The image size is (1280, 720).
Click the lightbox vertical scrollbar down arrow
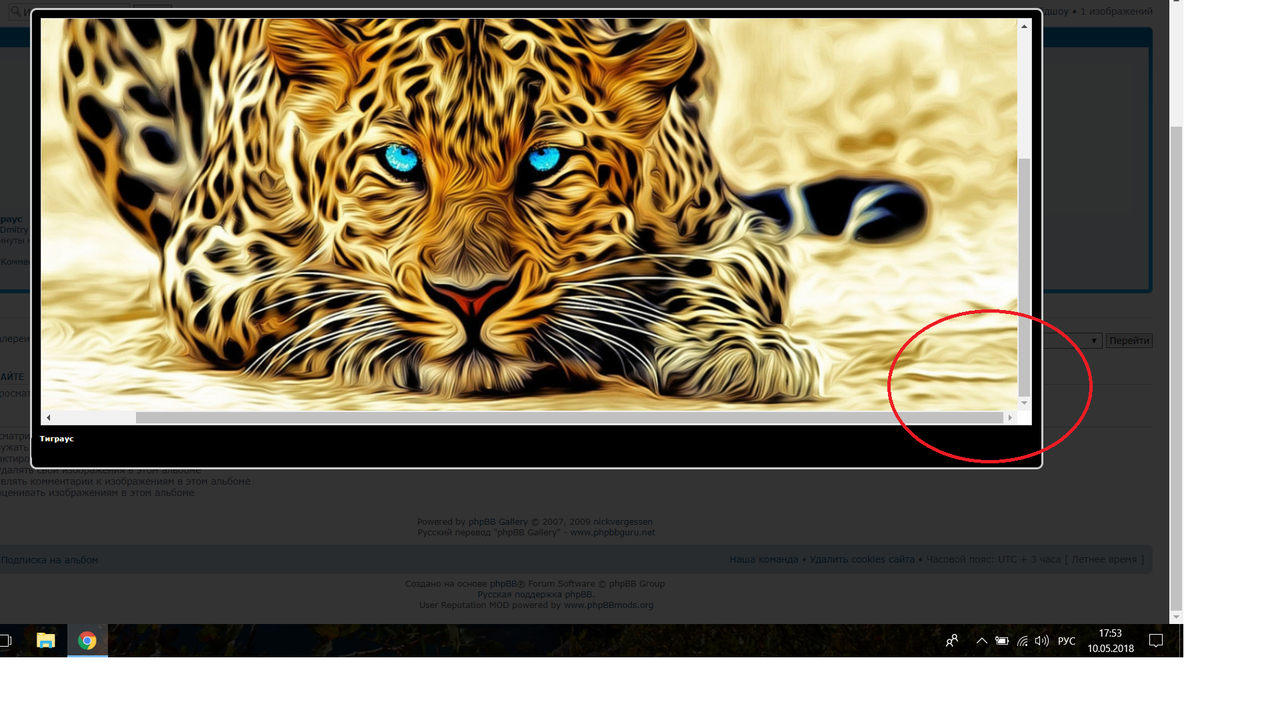(x=1024, y=403)
